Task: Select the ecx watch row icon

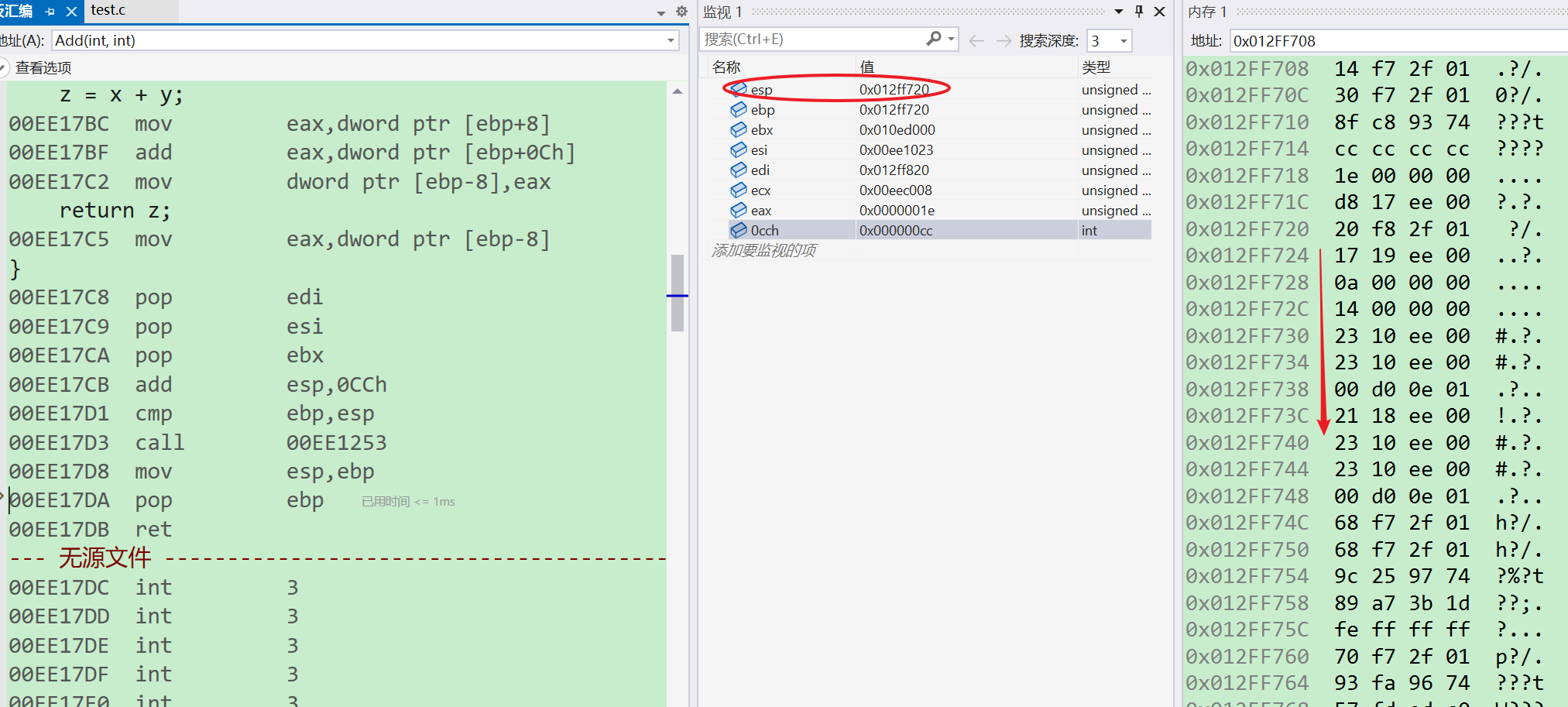Action: (739, 190)
